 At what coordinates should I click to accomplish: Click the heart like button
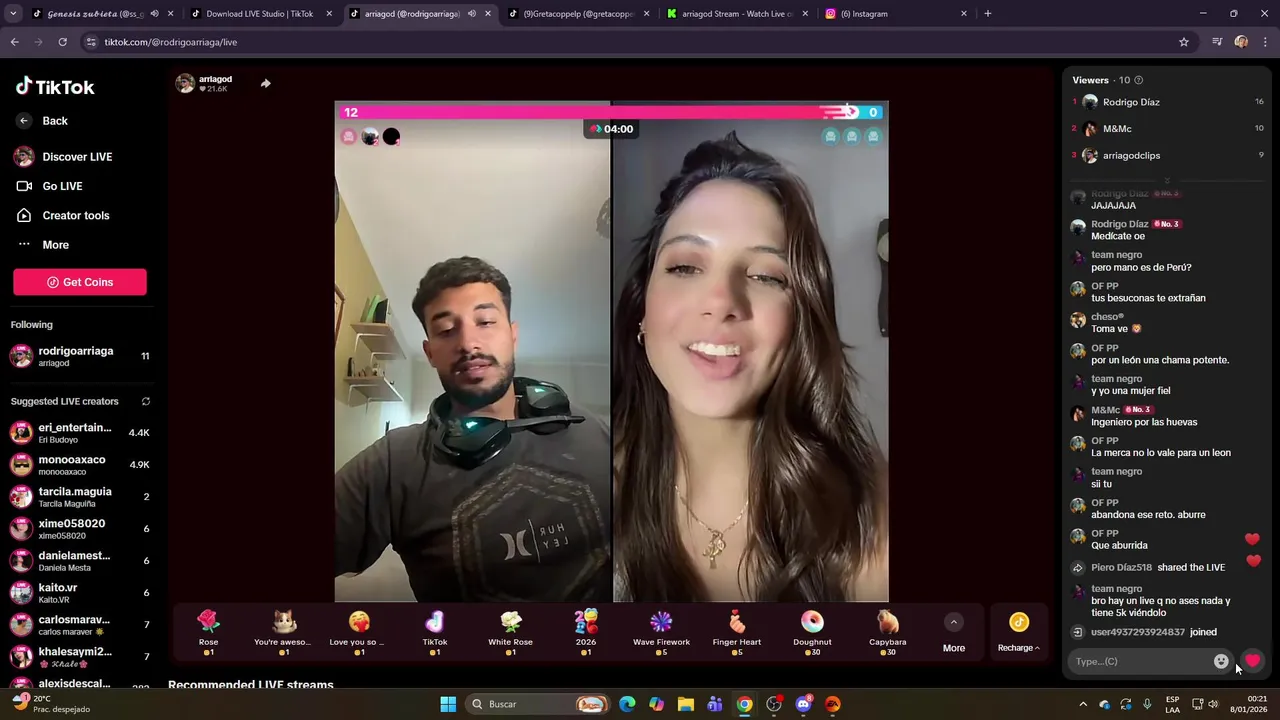[1252, 661]
